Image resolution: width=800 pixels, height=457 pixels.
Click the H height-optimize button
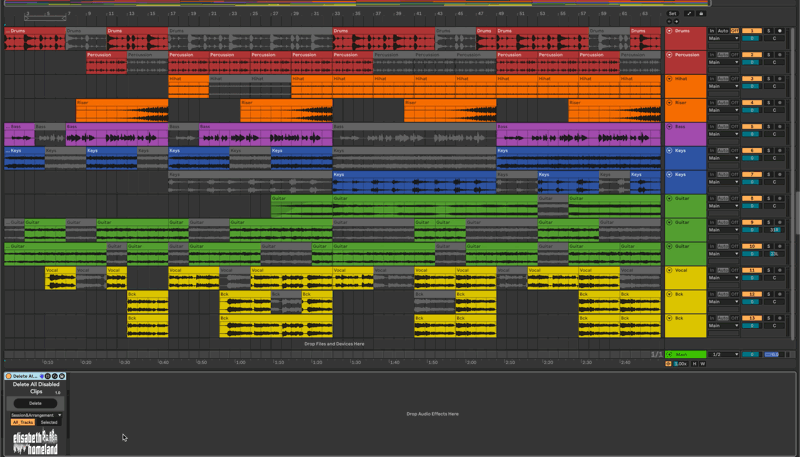[x=694, y=364]
